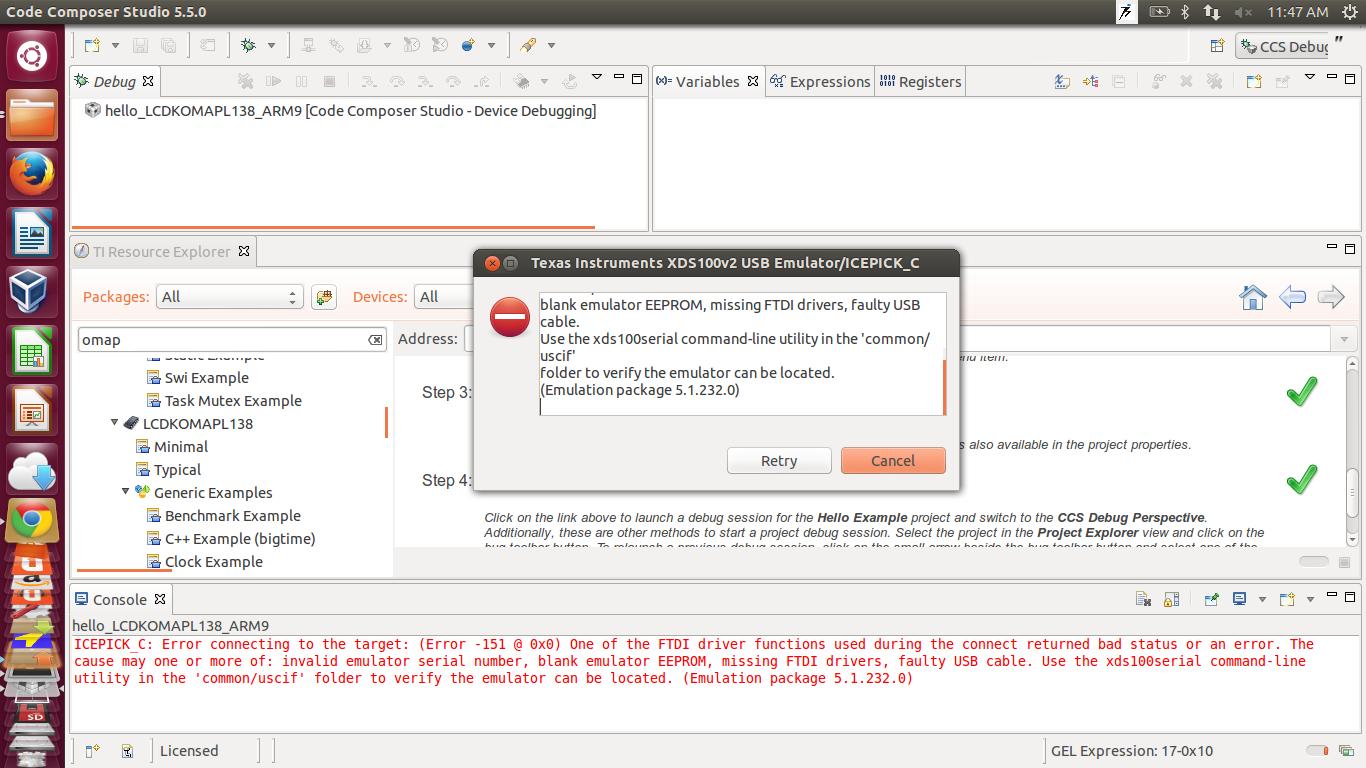
Task: Clear the Console output
Action: click(1143, 599)
